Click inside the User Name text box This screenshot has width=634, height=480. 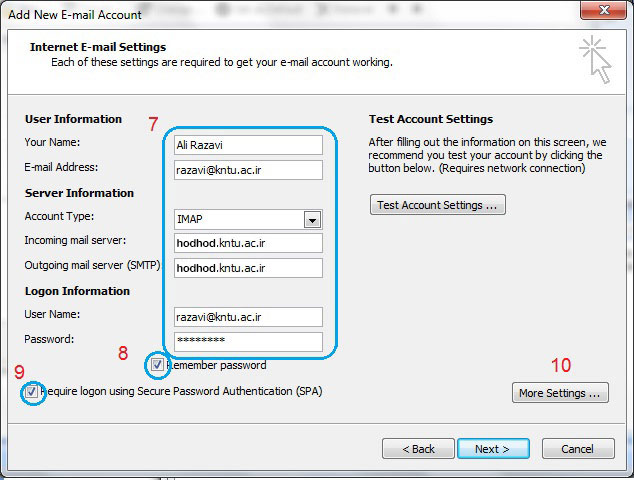(248, 317)
